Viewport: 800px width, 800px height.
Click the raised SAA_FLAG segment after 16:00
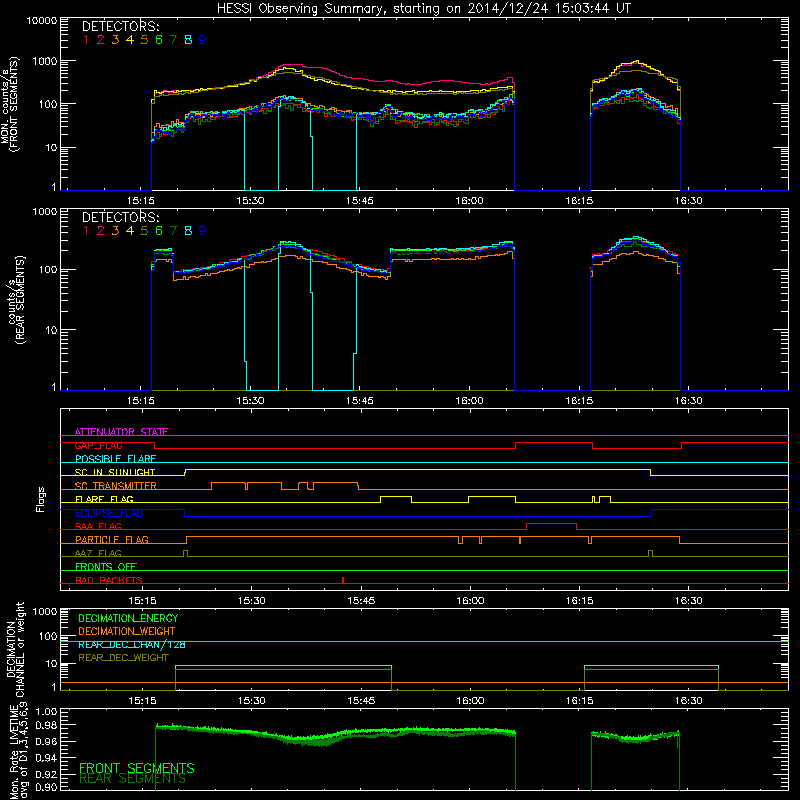tap(552, 524)
